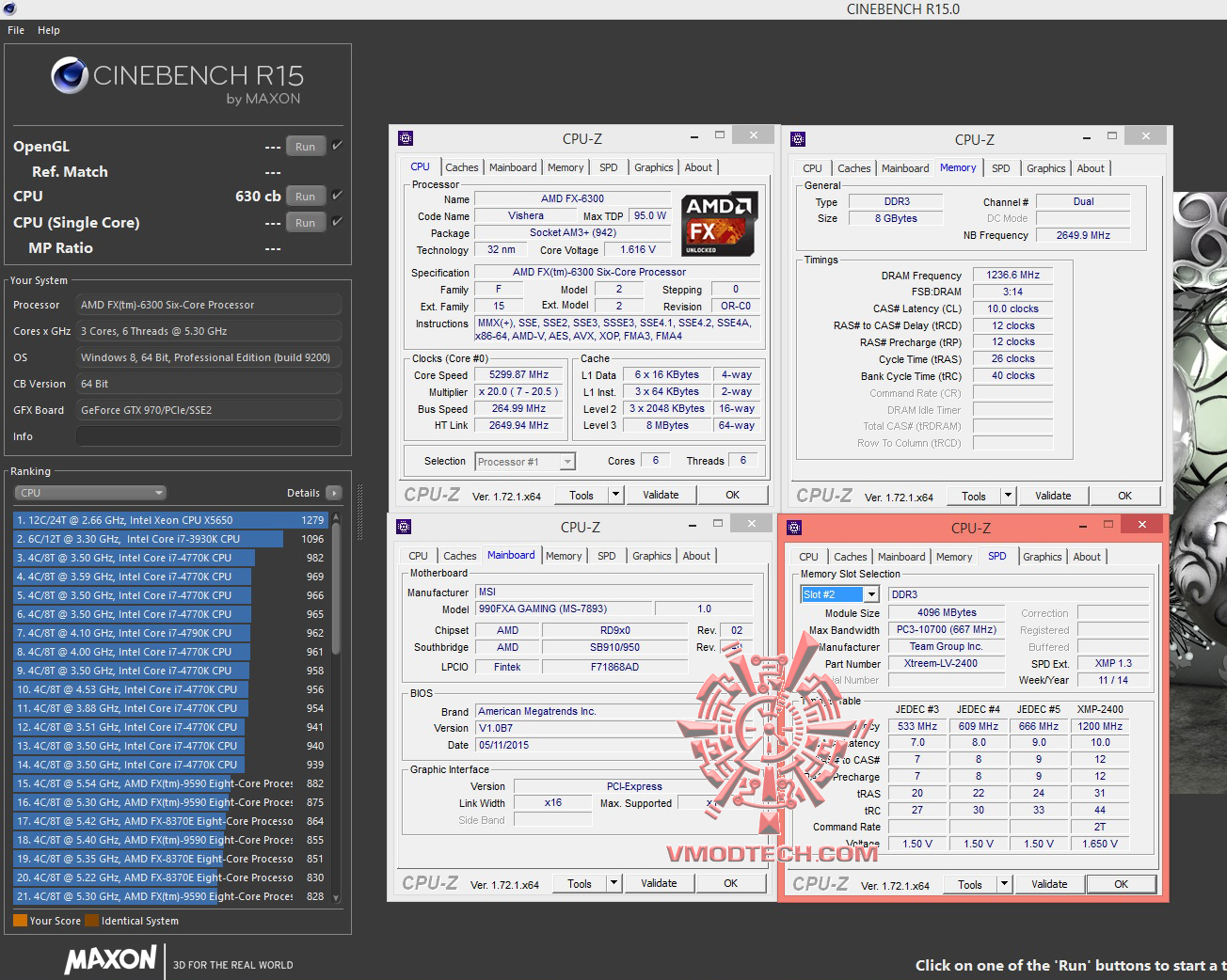
Task: Select ranking row 21, AMD FX-9590 scoring 828
Action: tap(170, 896)
